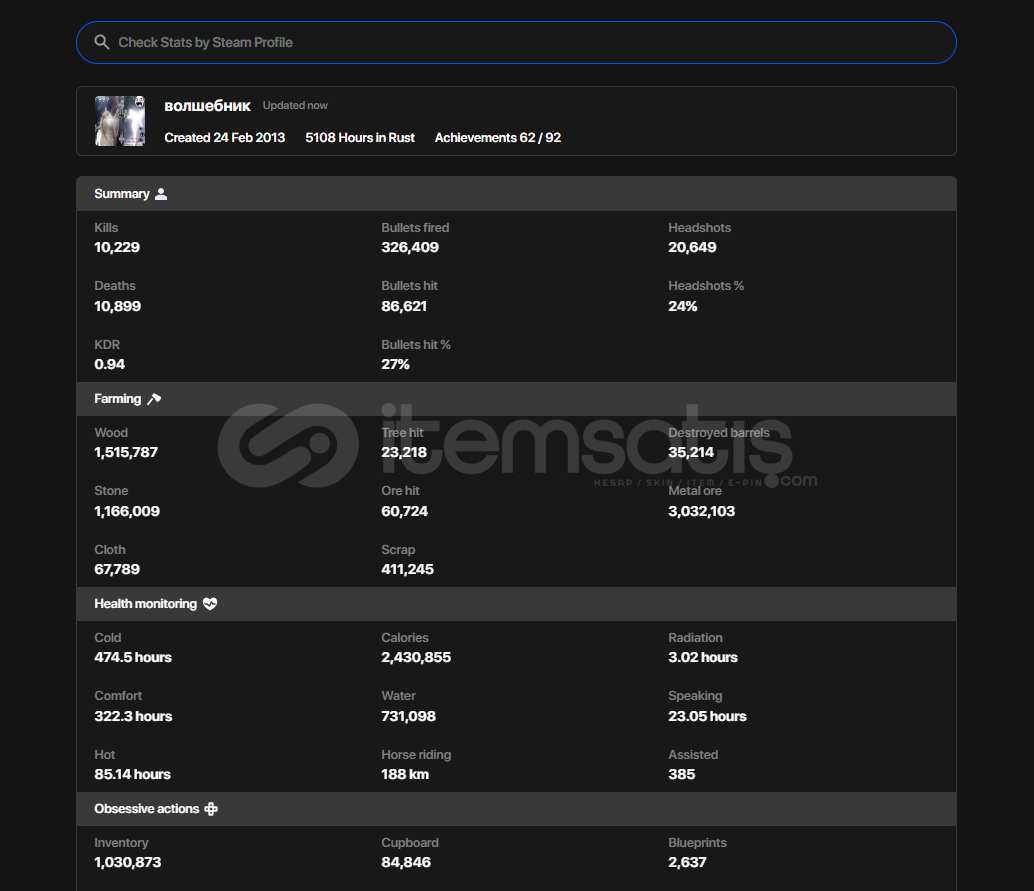Select the Obsessive actions section header
Screen dimensions: 1034x891
point(516,809)
